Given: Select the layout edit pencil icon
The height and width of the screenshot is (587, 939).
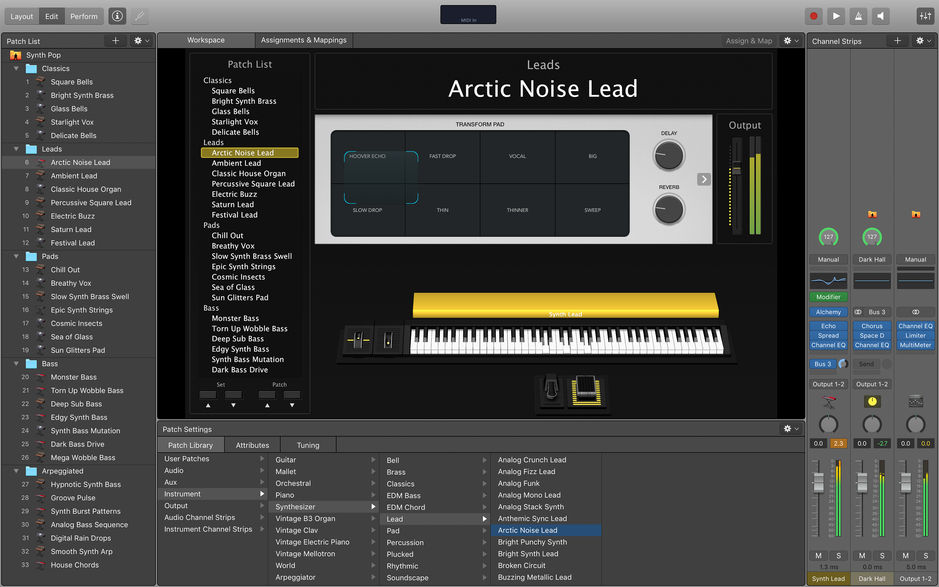Looking at the screenshot, I should pos(137,16).
